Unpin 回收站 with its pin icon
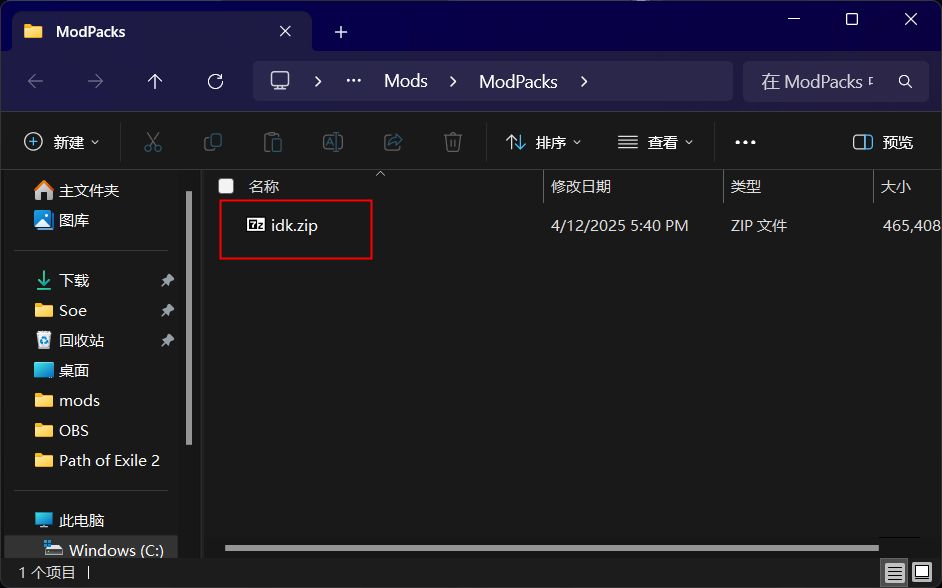This screenshot has height=588, width=942. (168, 340)
